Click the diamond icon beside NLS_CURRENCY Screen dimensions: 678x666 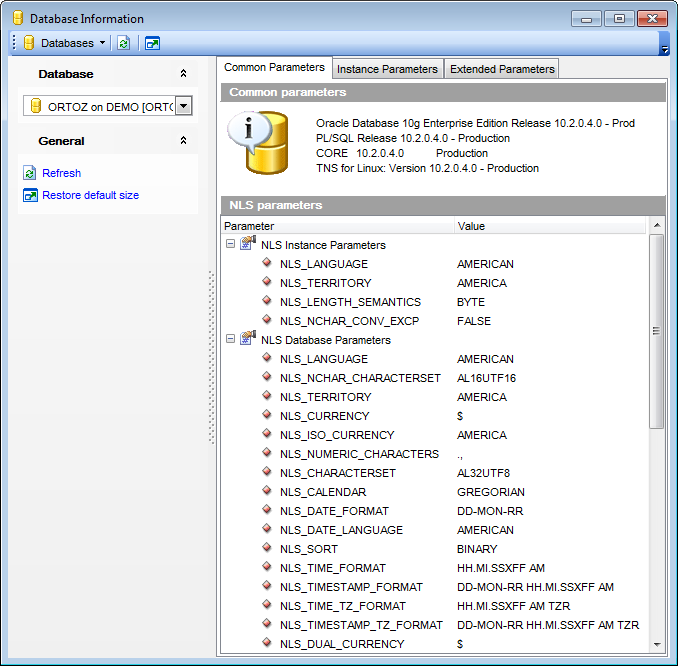point(267,414)
